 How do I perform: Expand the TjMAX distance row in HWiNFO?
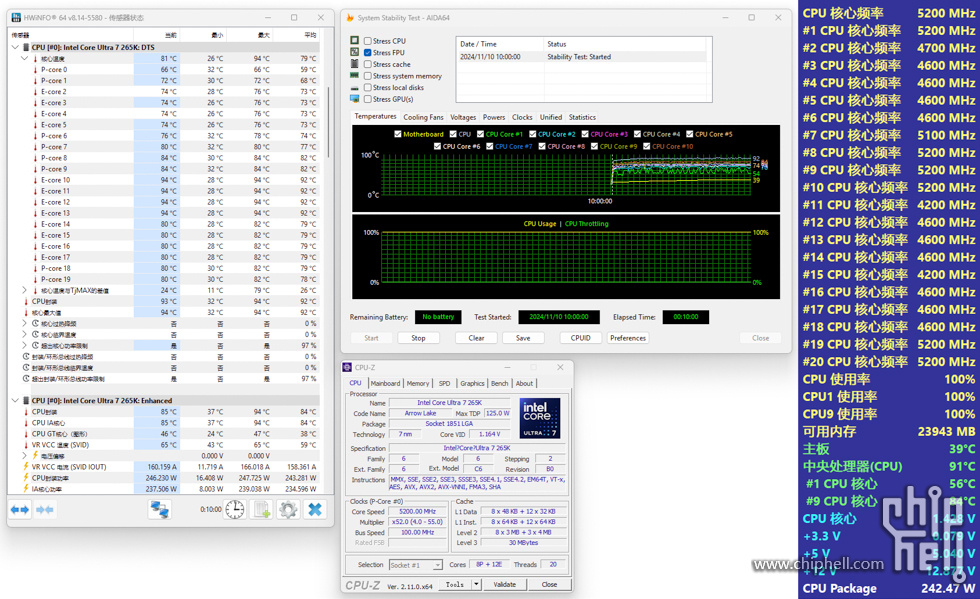click(24, 290)
